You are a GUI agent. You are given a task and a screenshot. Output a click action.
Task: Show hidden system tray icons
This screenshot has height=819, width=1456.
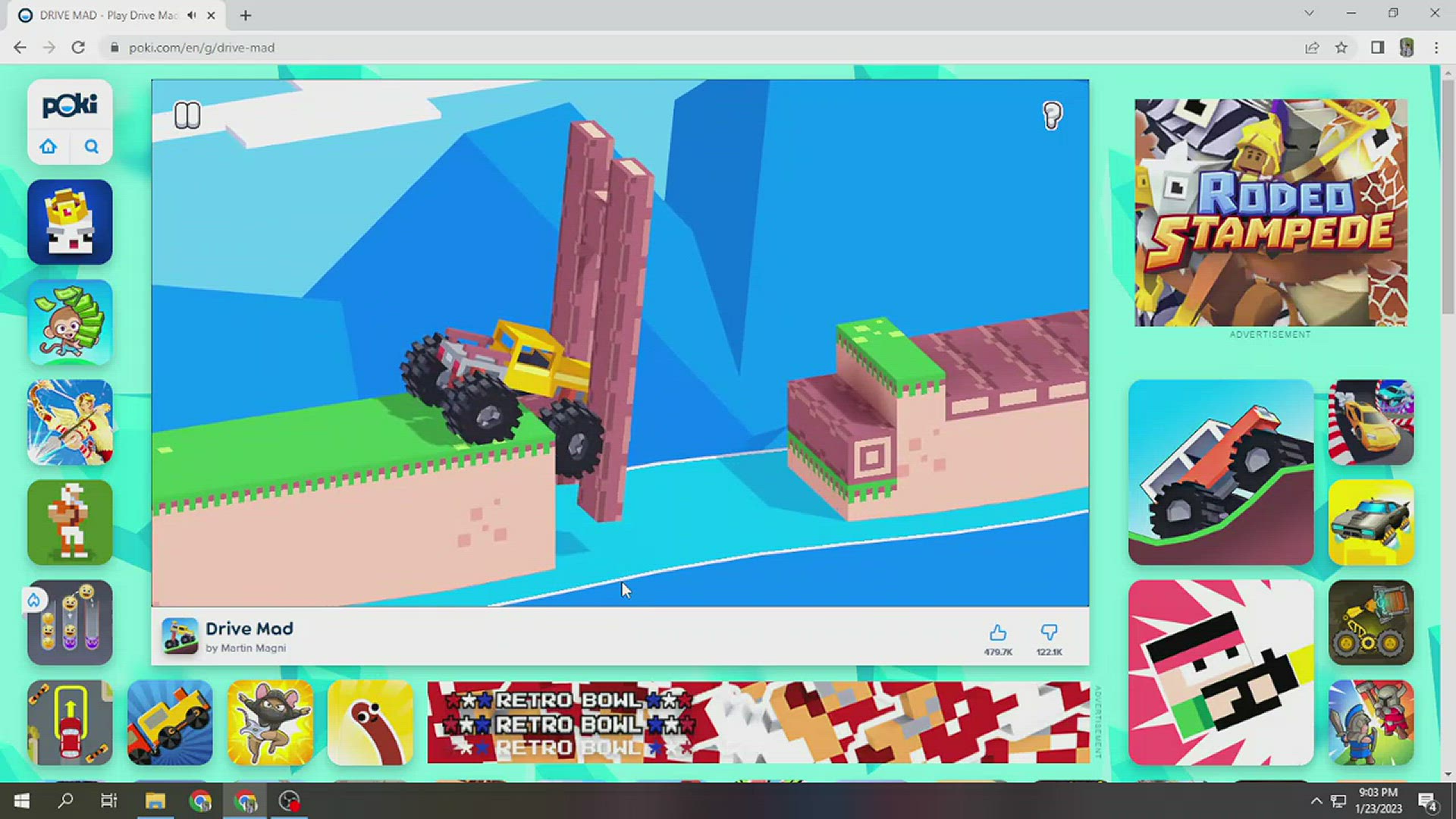pyautogui.click(x=1316, y=802)
